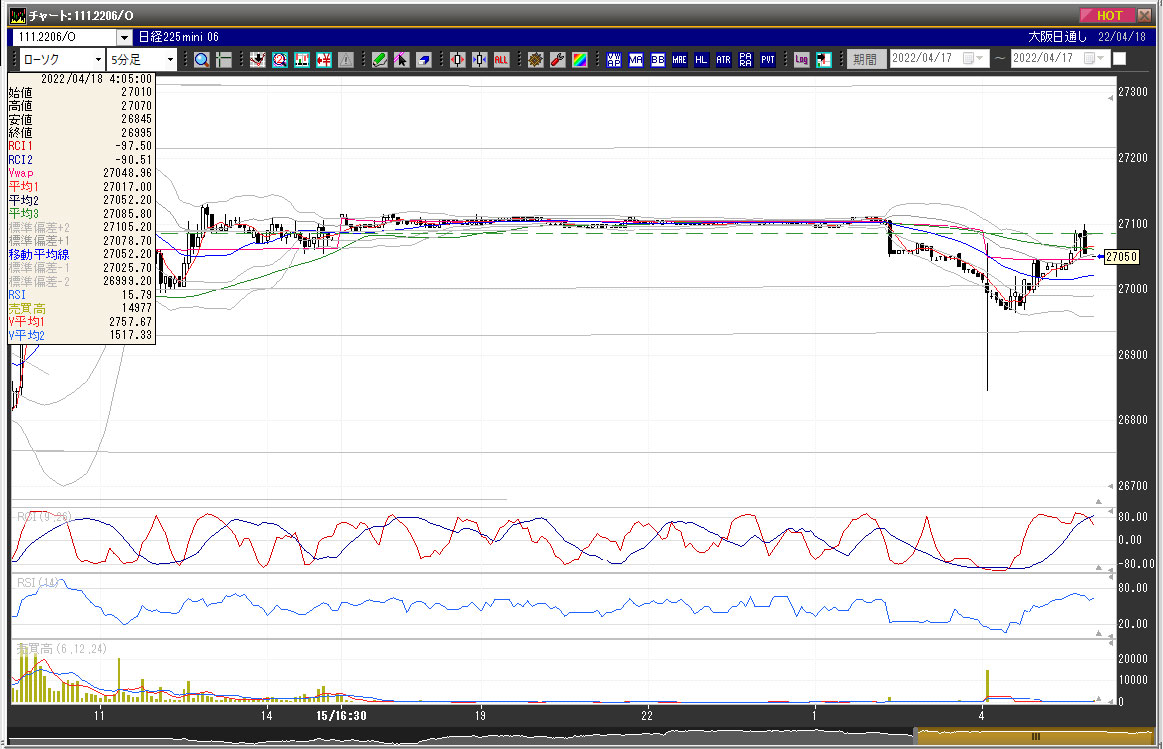Toggle the HL high-low indicator
This screenshot has width=1163, height=749.
[x=701, y=60]
